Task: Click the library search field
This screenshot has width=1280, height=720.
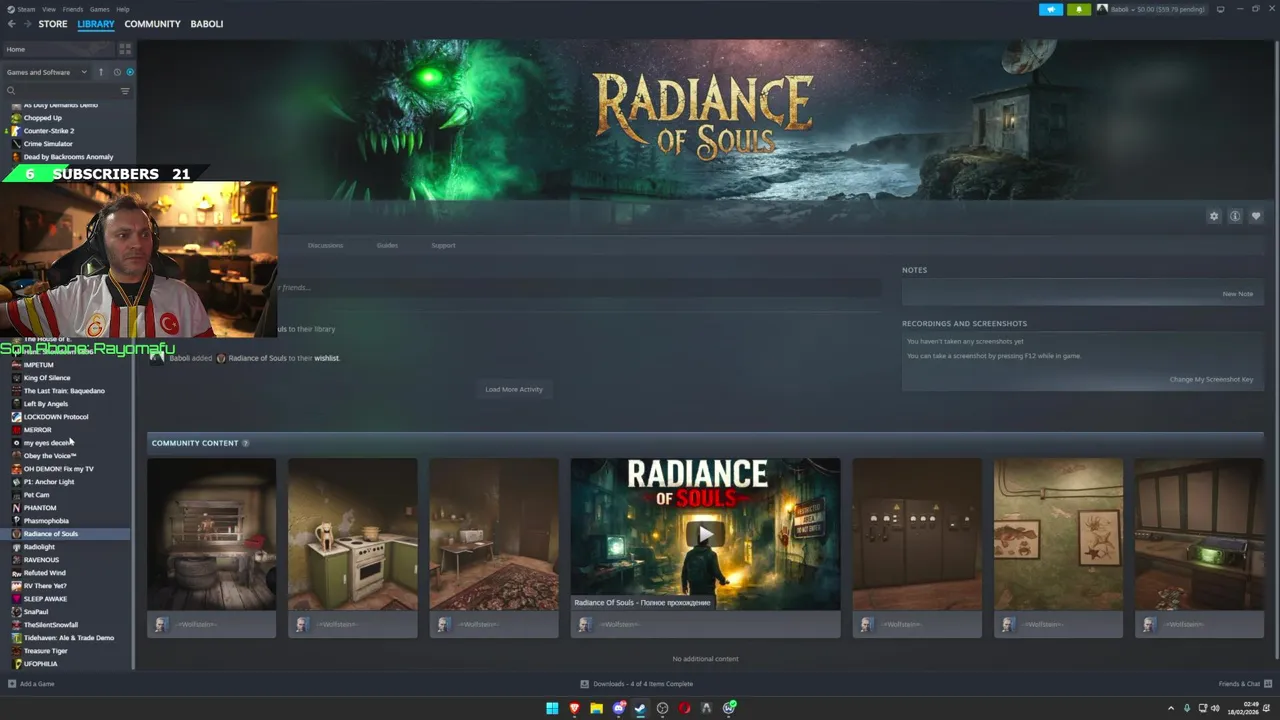Action: tap(60, 91)
